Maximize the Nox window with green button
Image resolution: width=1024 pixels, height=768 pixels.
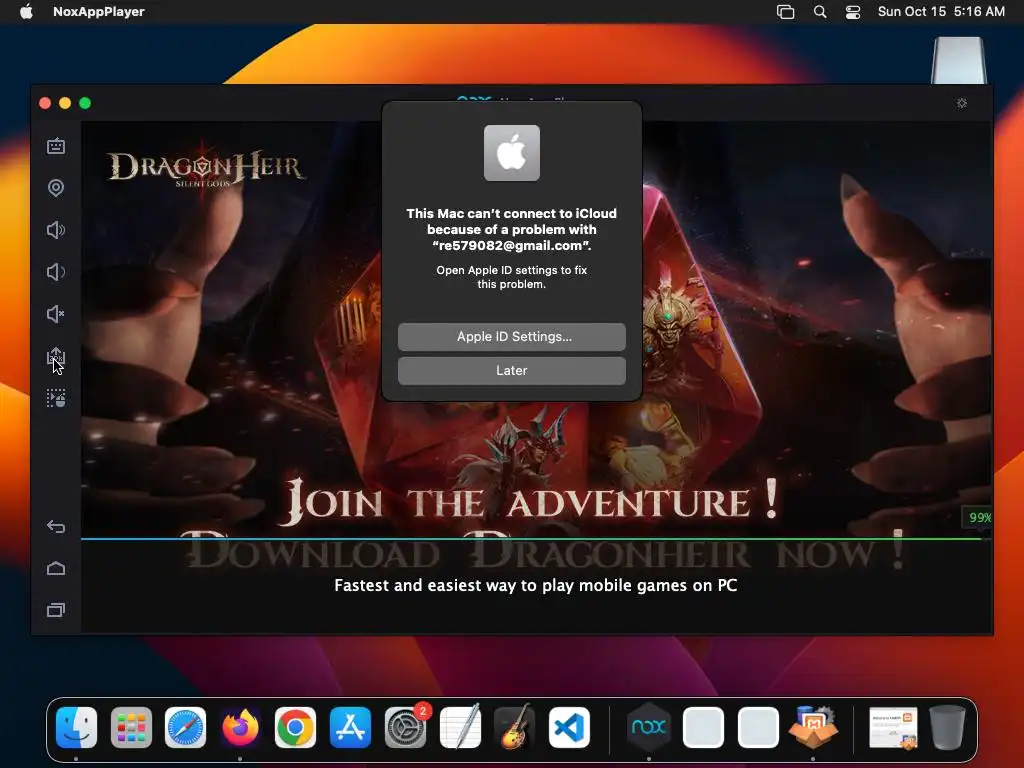point(85,103)
